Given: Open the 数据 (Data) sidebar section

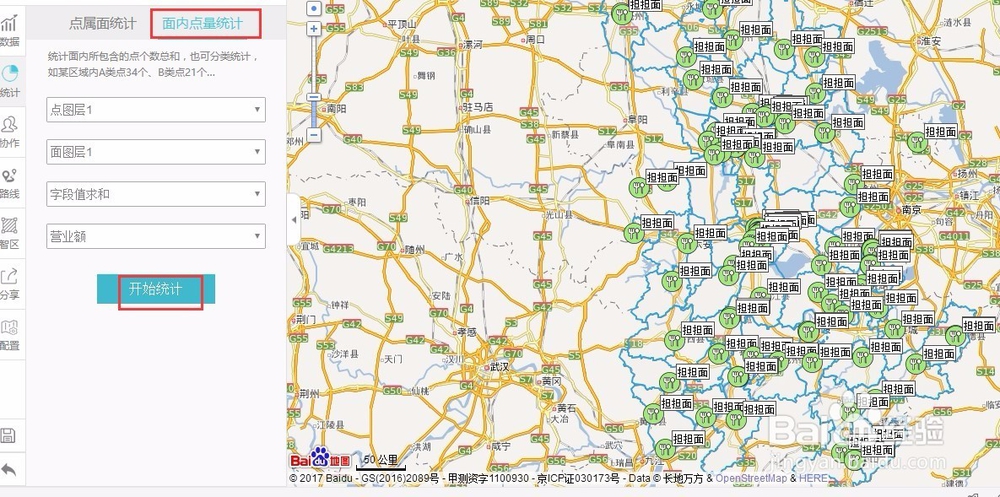Looking at the screenshot, I should coord(10,31).
